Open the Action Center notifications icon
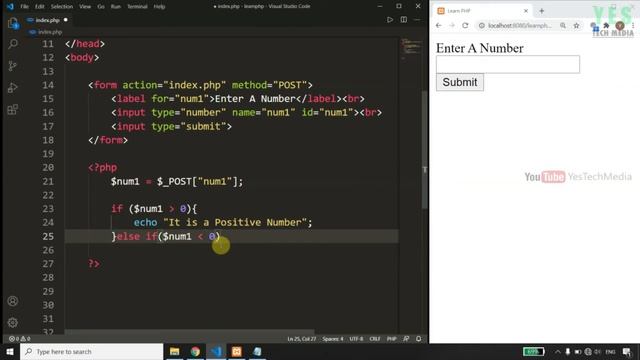The image size is (640, 360). (627, 351)
